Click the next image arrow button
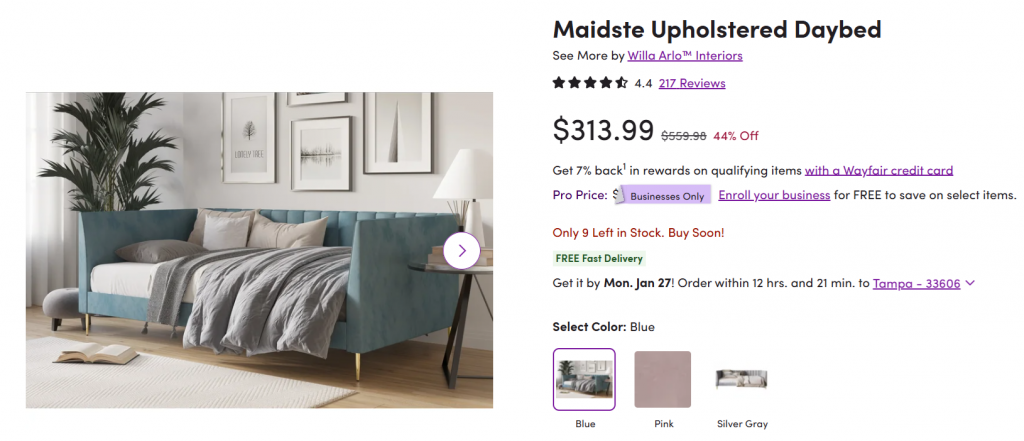Image resolution: width=1024 pixels, height=441 pixels. click(x=462, y=250)
